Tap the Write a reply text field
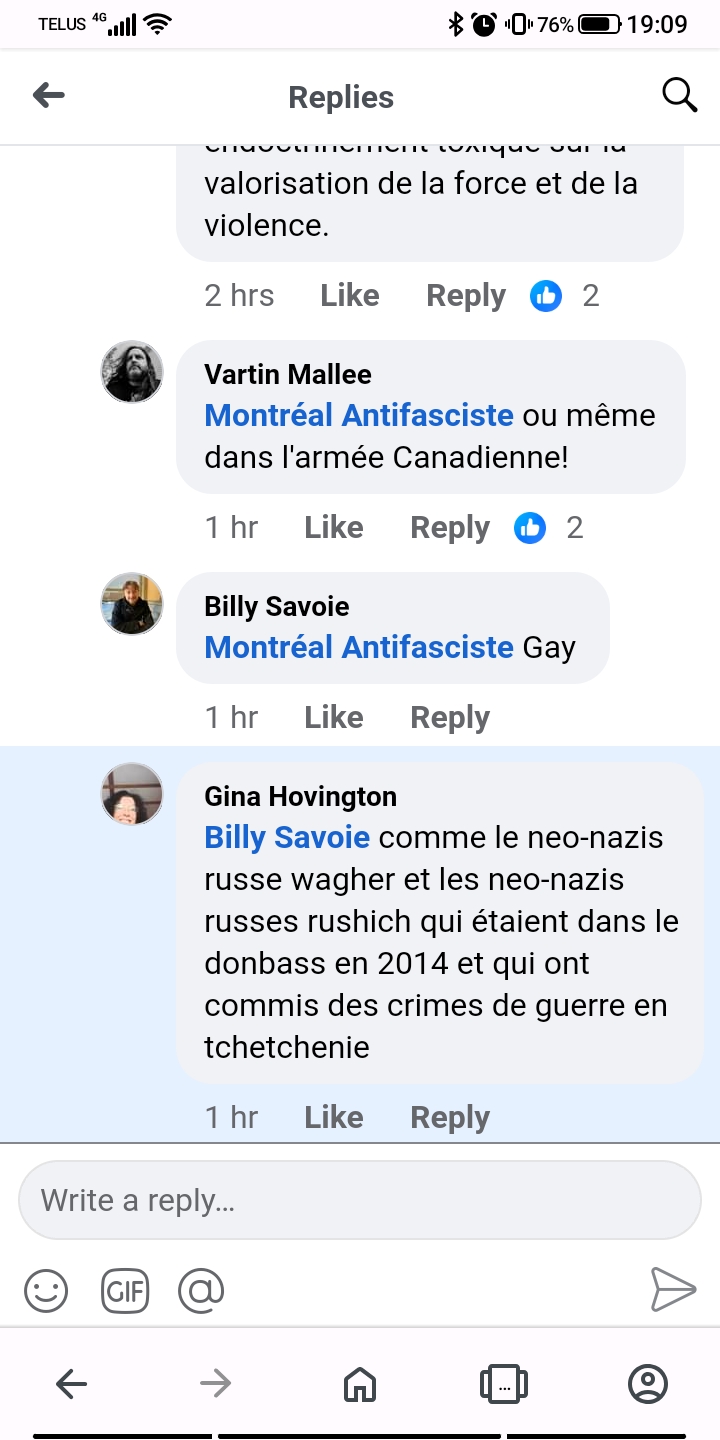Screen dimensions: 720x1440 [x=360, y=1200]
